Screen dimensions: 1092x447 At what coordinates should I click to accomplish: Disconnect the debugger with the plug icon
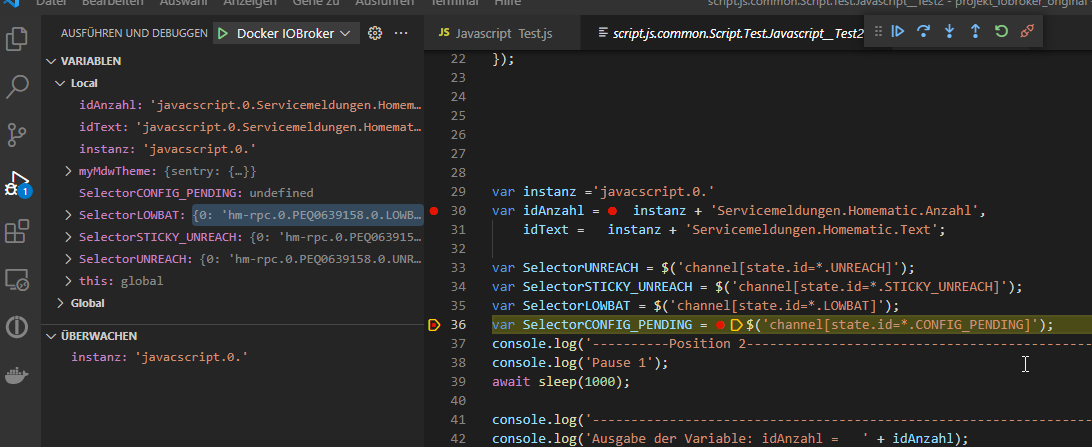tap(1027, 31)
